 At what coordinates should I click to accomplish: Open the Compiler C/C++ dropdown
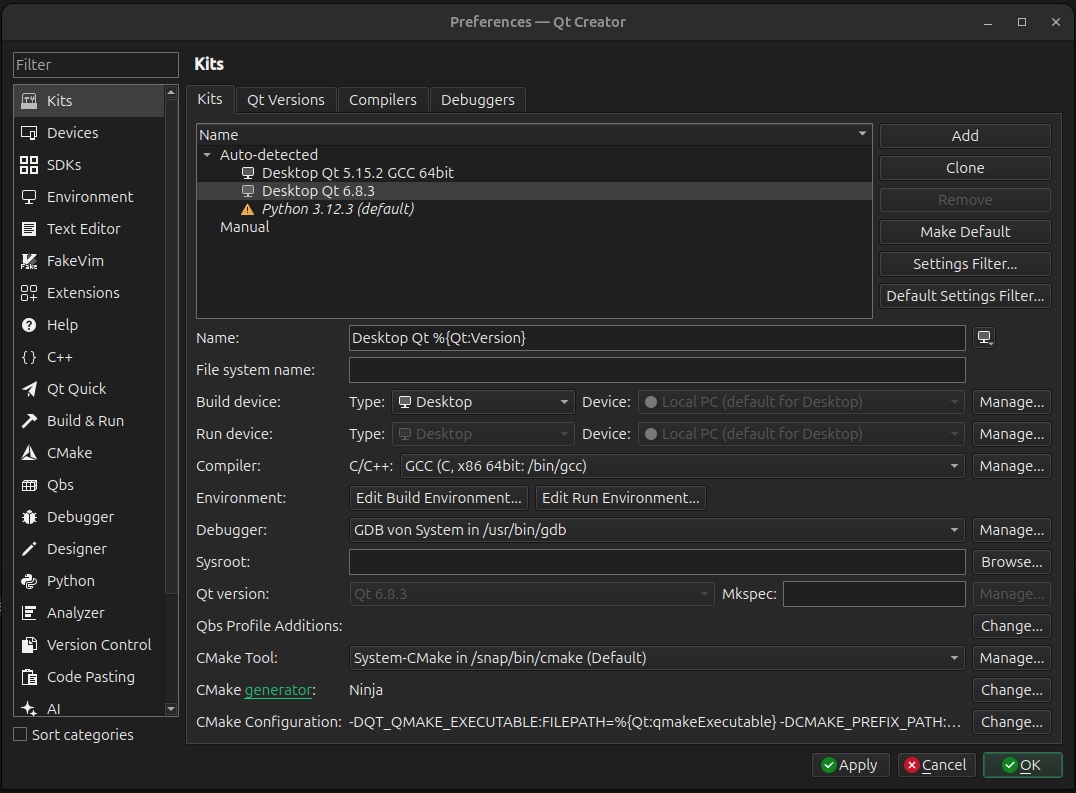point(682,466)
